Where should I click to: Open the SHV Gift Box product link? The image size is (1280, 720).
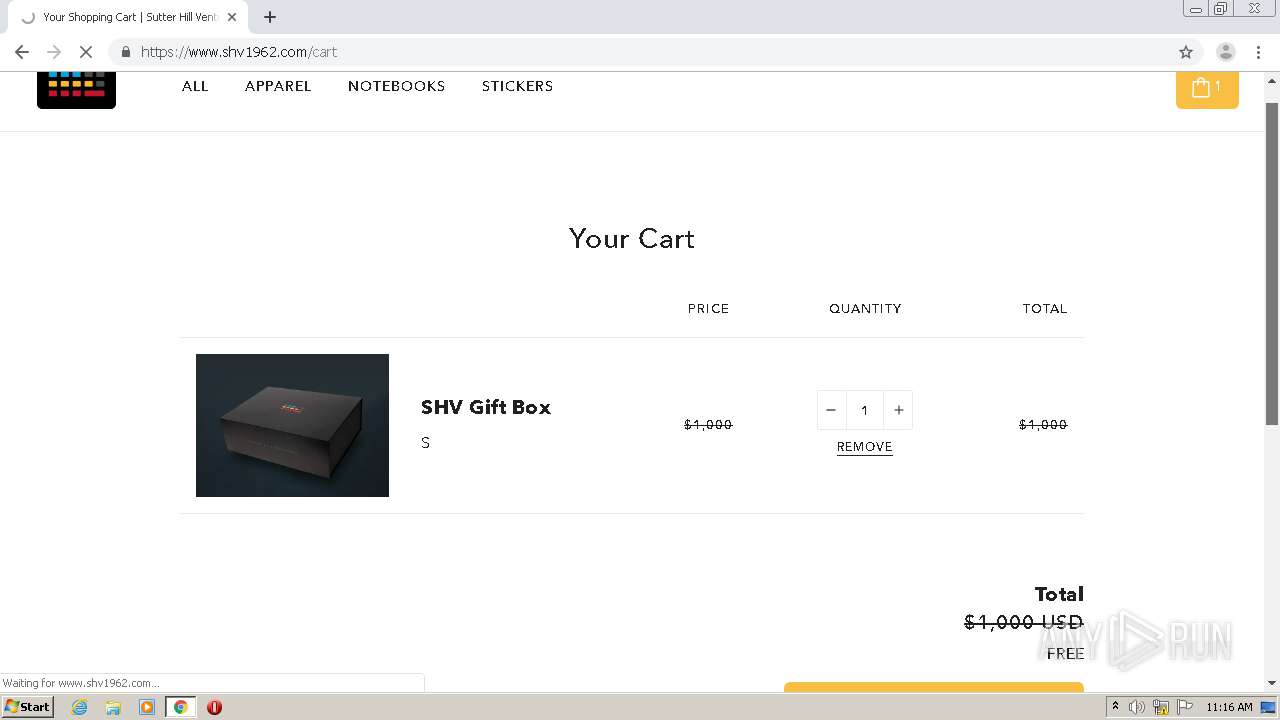486,407
